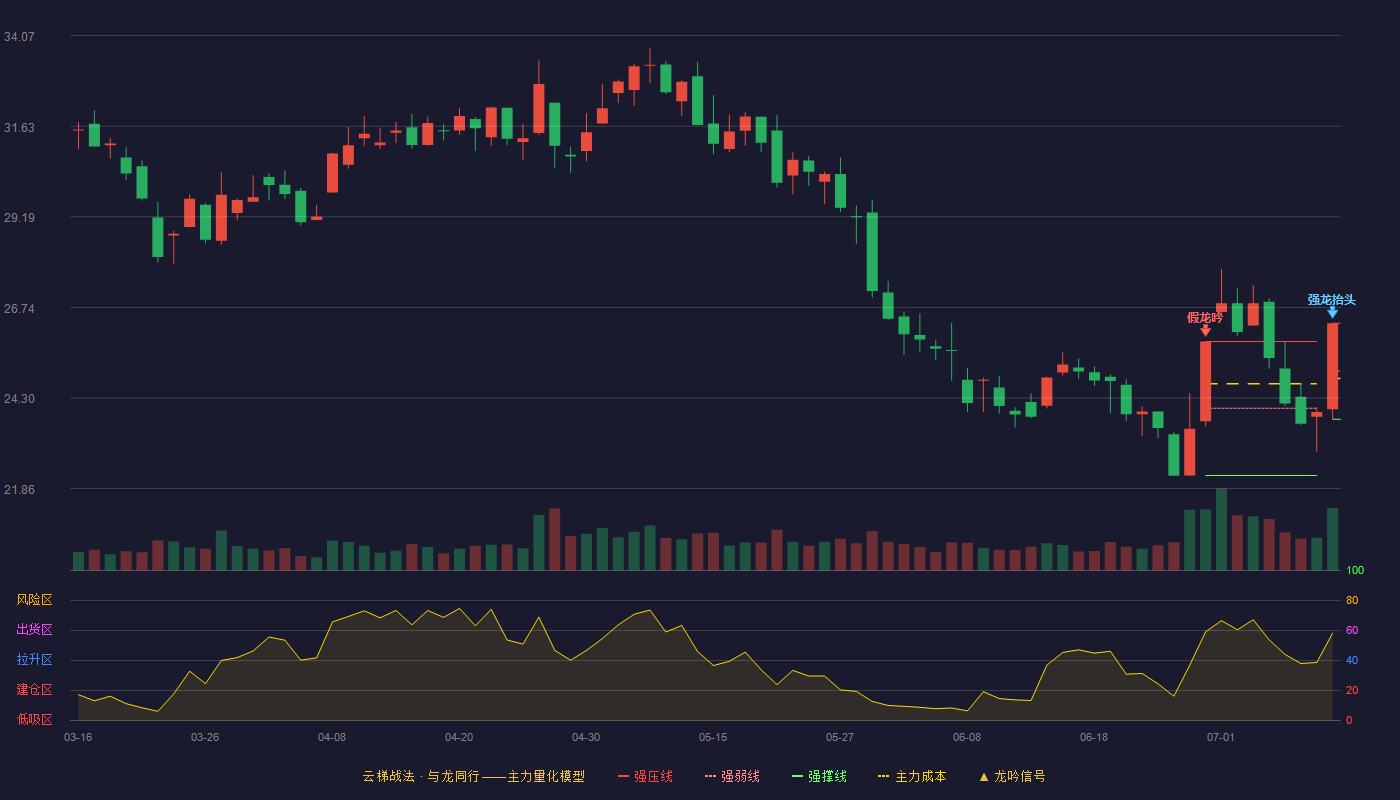This screenshot has height=800, width=1400.
Task: Toggle the 强弱线 legend text label
Action: point(740,776)
